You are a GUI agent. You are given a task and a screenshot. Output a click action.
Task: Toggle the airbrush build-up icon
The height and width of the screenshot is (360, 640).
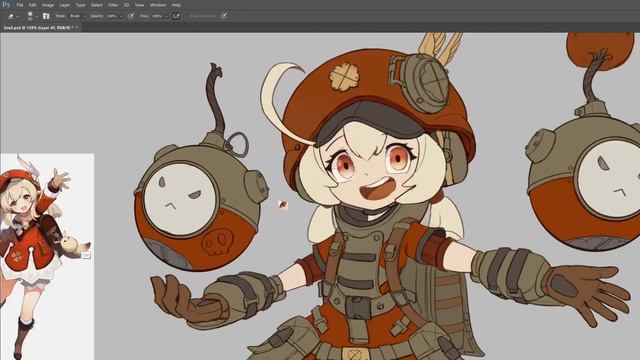176,16
